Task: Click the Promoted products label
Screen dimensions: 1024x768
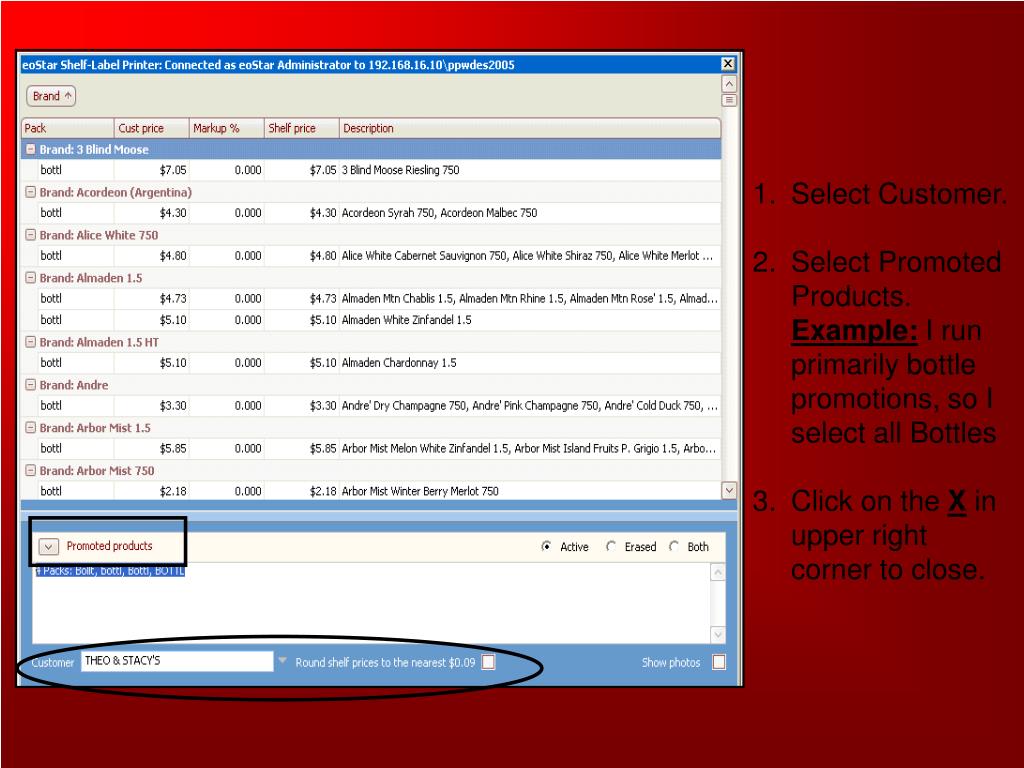Action: click(109, 546)
